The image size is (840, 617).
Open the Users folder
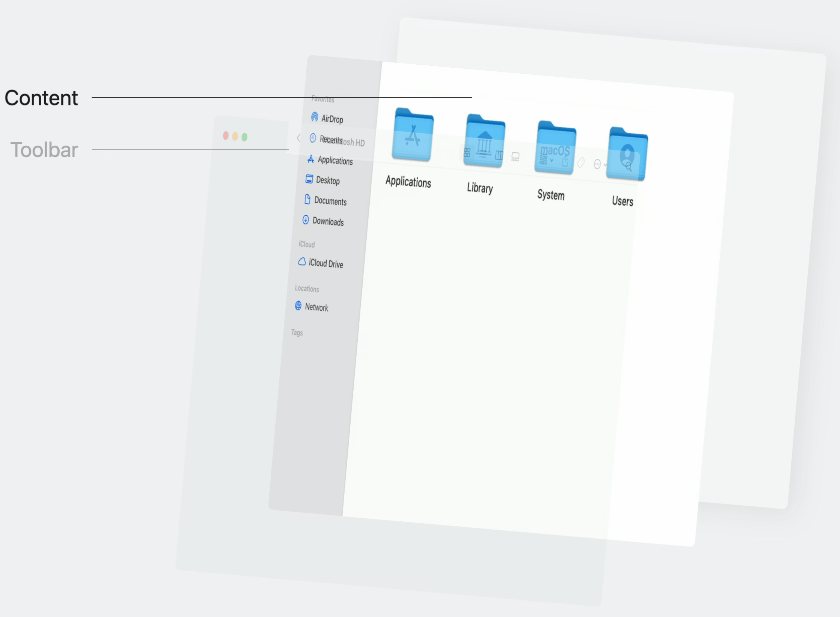coord(627,154)
